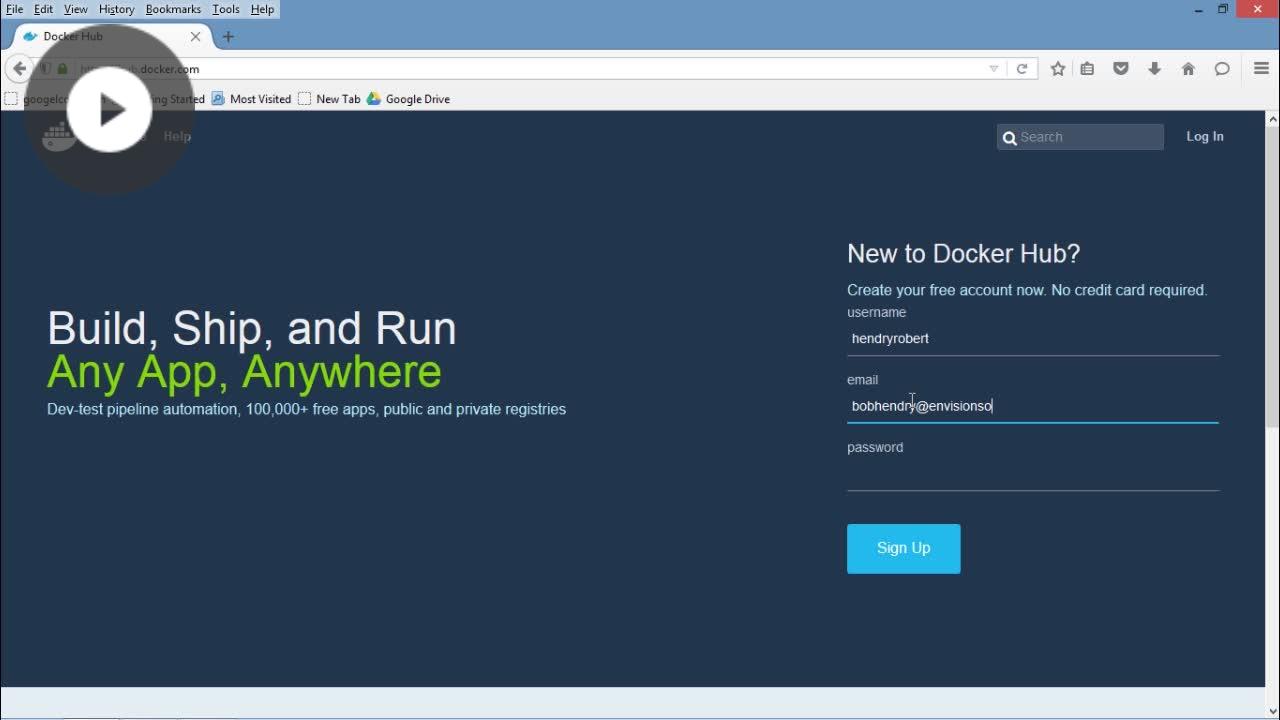Open the View menu
Screen dimensions: 1280x720
coord(76,9)
